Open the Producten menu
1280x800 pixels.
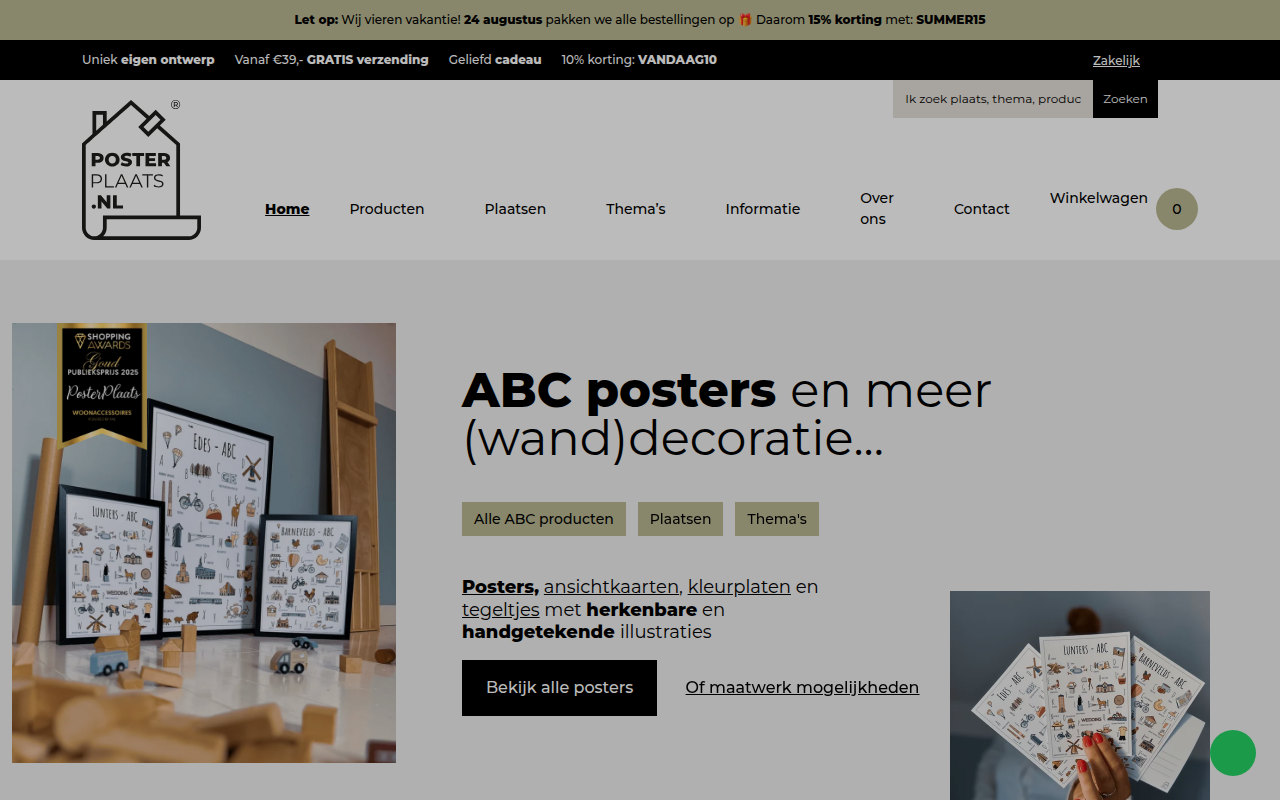point(387,209)
